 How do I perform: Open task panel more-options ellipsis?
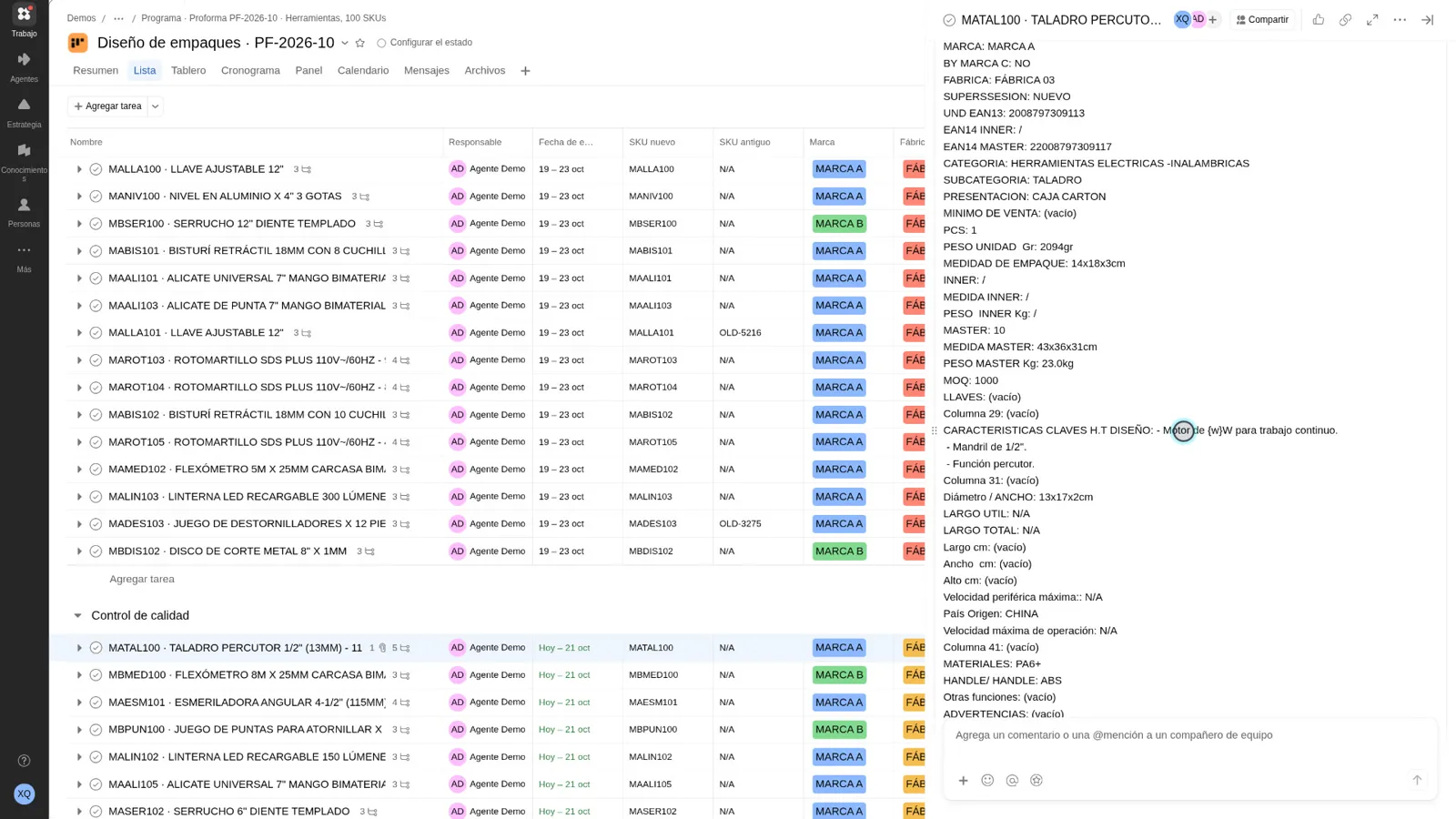click(x=1400, y=20)
